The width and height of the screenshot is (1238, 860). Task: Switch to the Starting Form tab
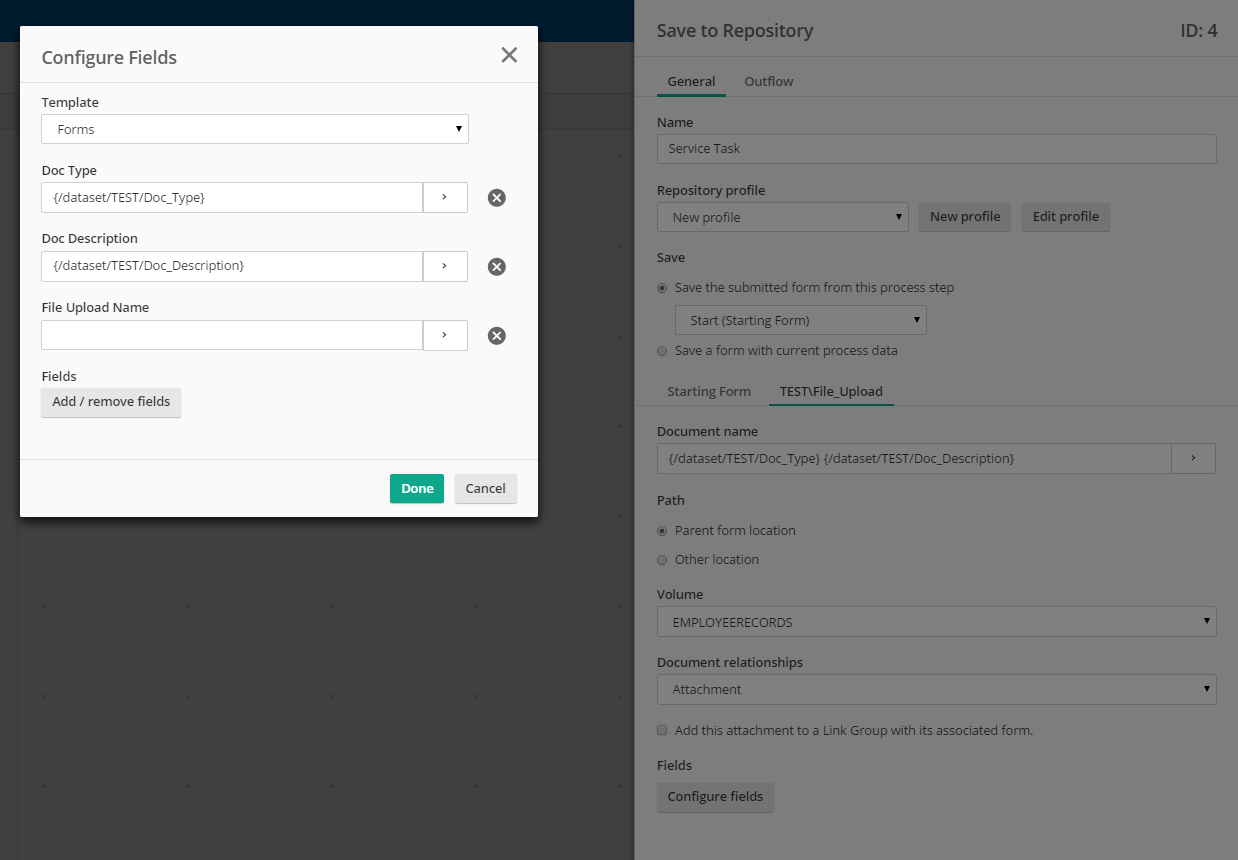(709, 392)
